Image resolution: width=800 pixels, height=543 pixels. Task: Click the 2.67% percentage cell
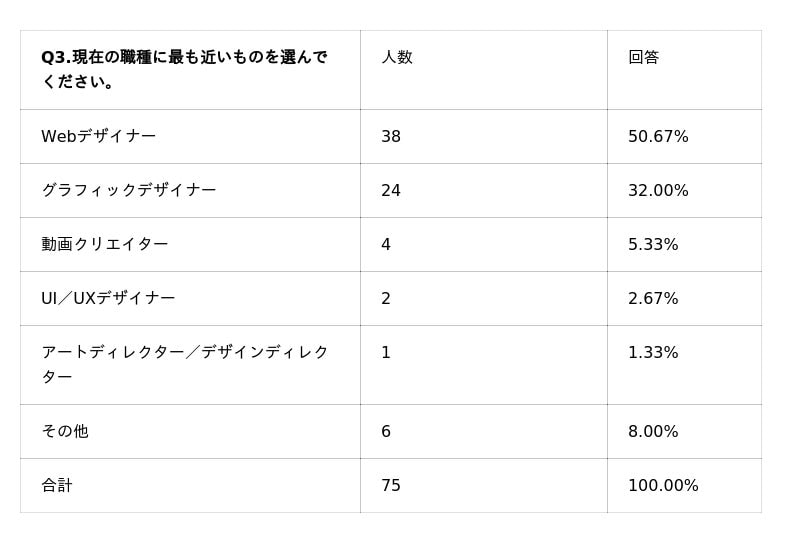click(x=653, y=298)
